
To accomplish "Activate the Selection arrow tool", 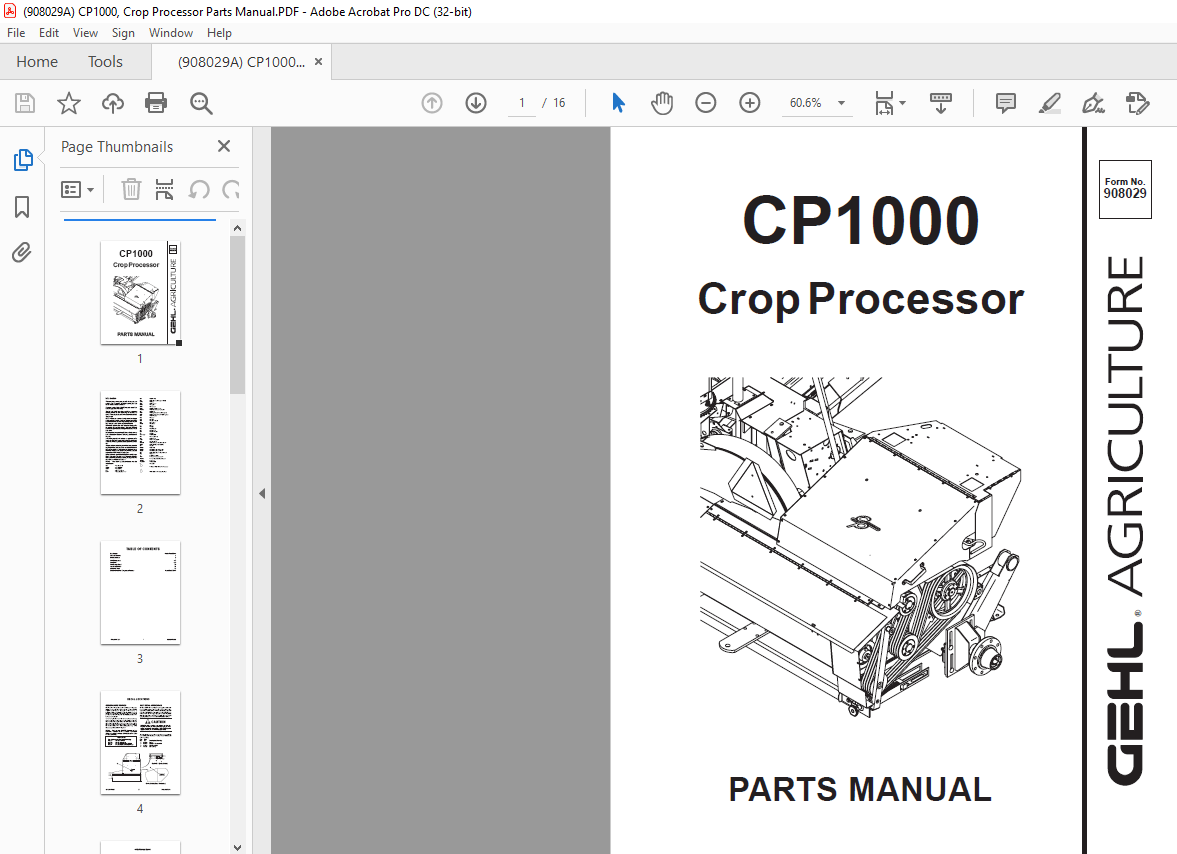I will (619, 103).
